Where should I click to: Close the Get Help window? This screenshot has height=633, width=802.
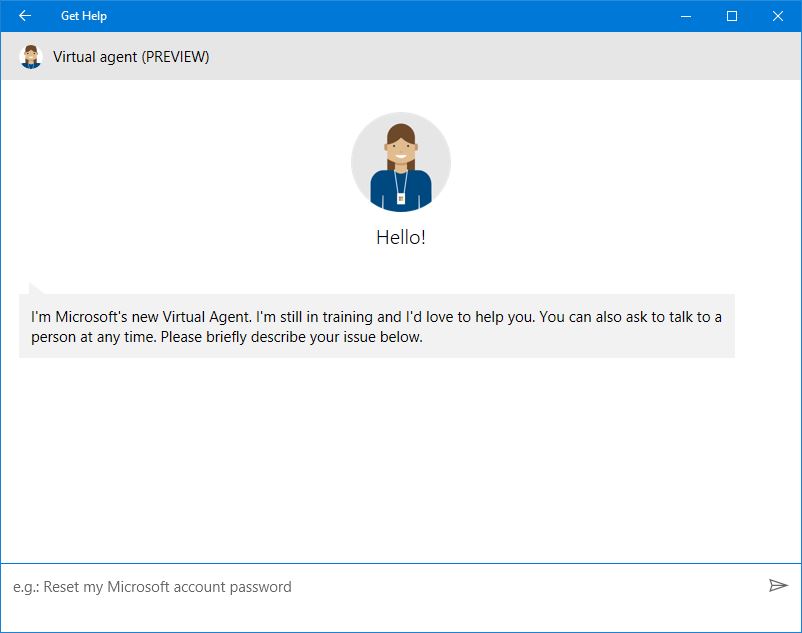pyautogui.click(x=778, y=16)
